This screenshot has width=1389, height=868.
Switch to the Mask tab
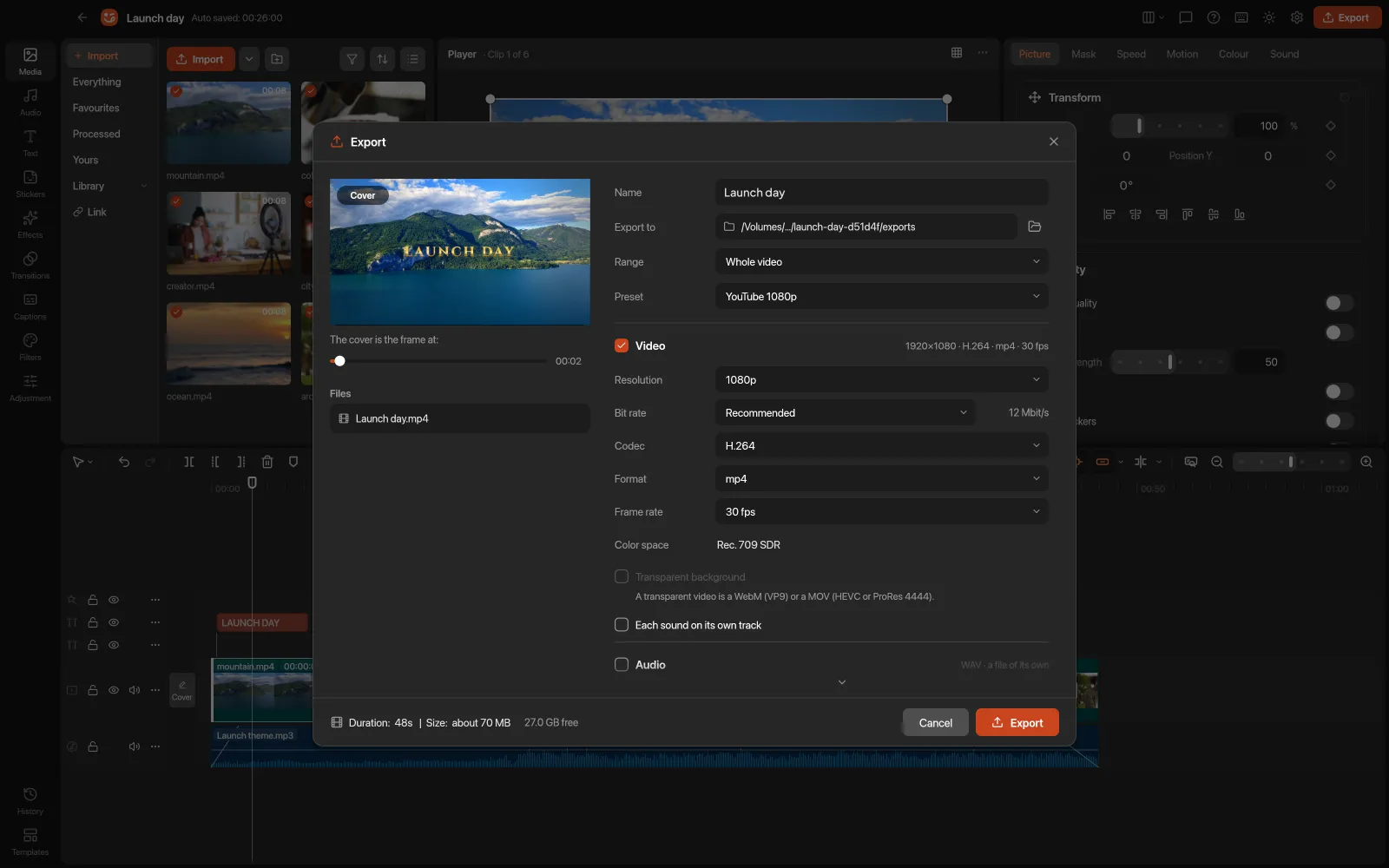1083,54
